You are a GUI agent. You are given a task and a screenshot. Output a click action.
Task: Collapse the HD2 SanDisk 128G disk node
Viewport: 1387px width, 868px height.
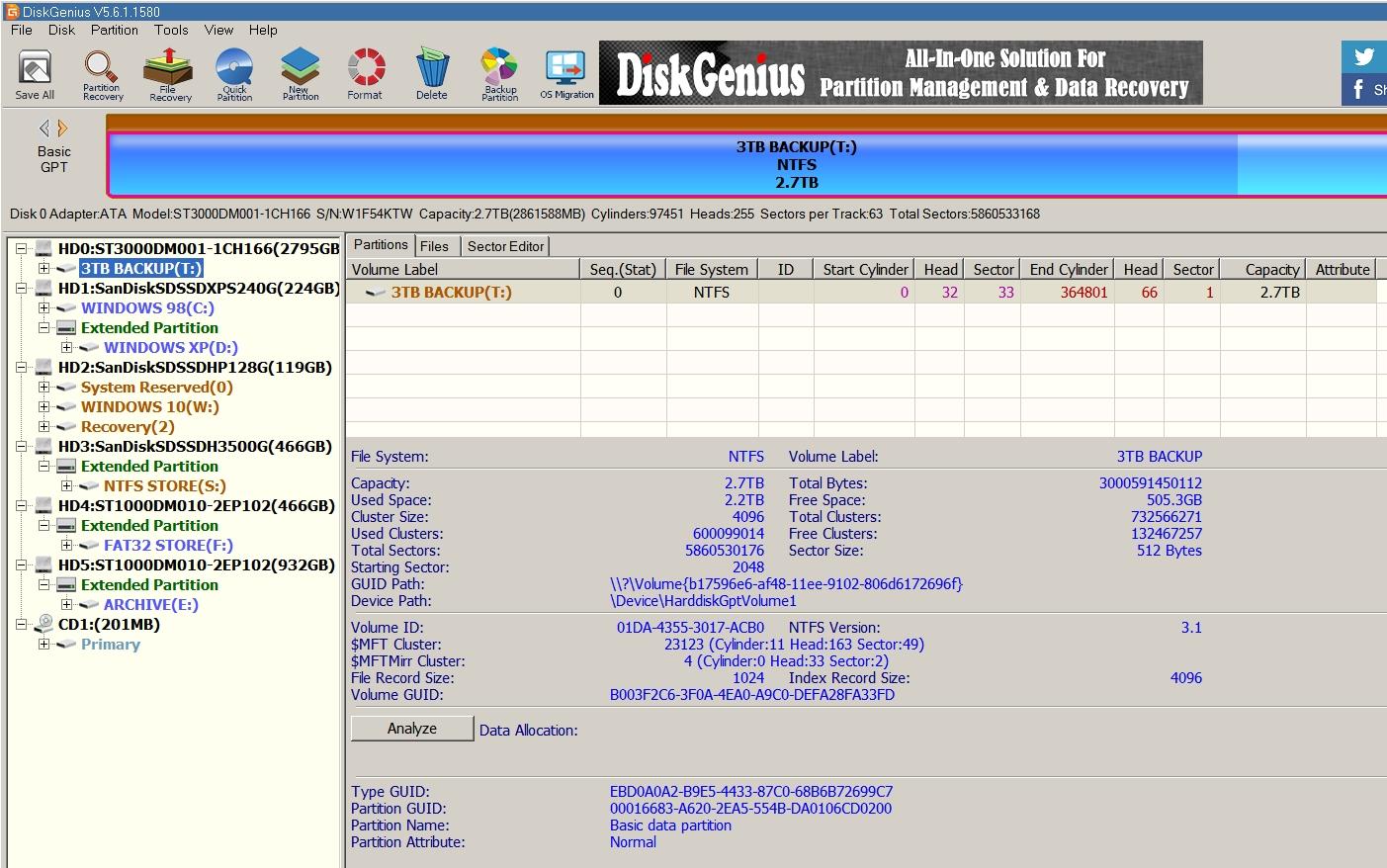pos(21,368)
